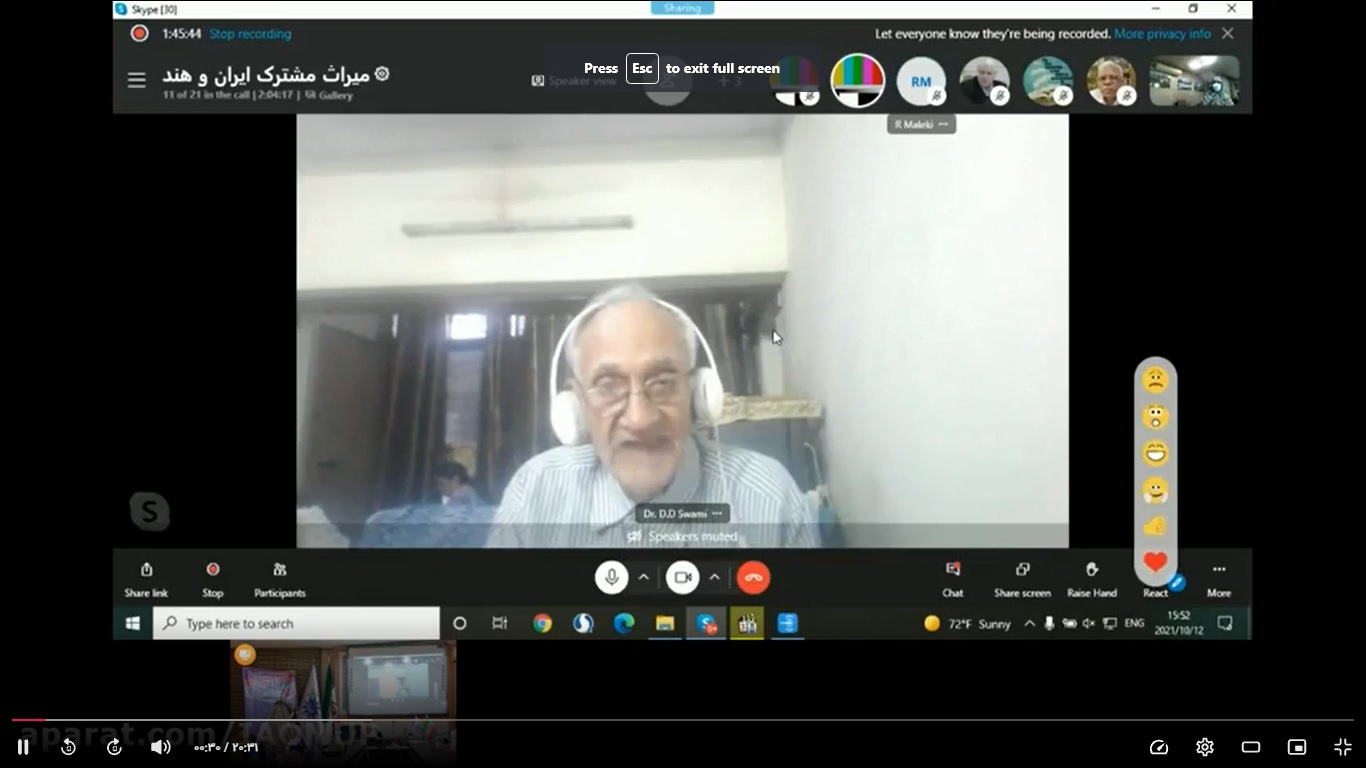
Task: Open Windows notification center
Action: 1225,623
